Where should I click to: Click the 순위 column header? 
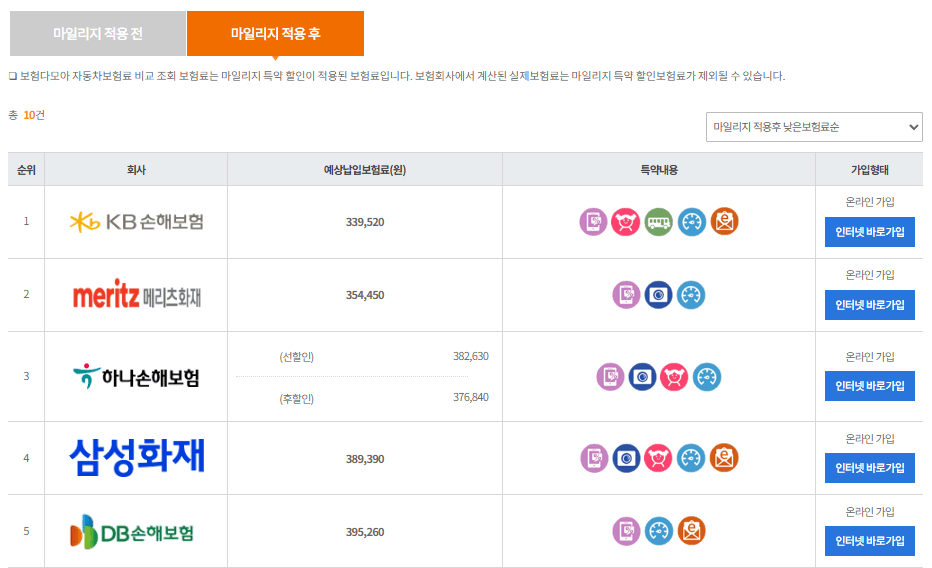[26, 170]
